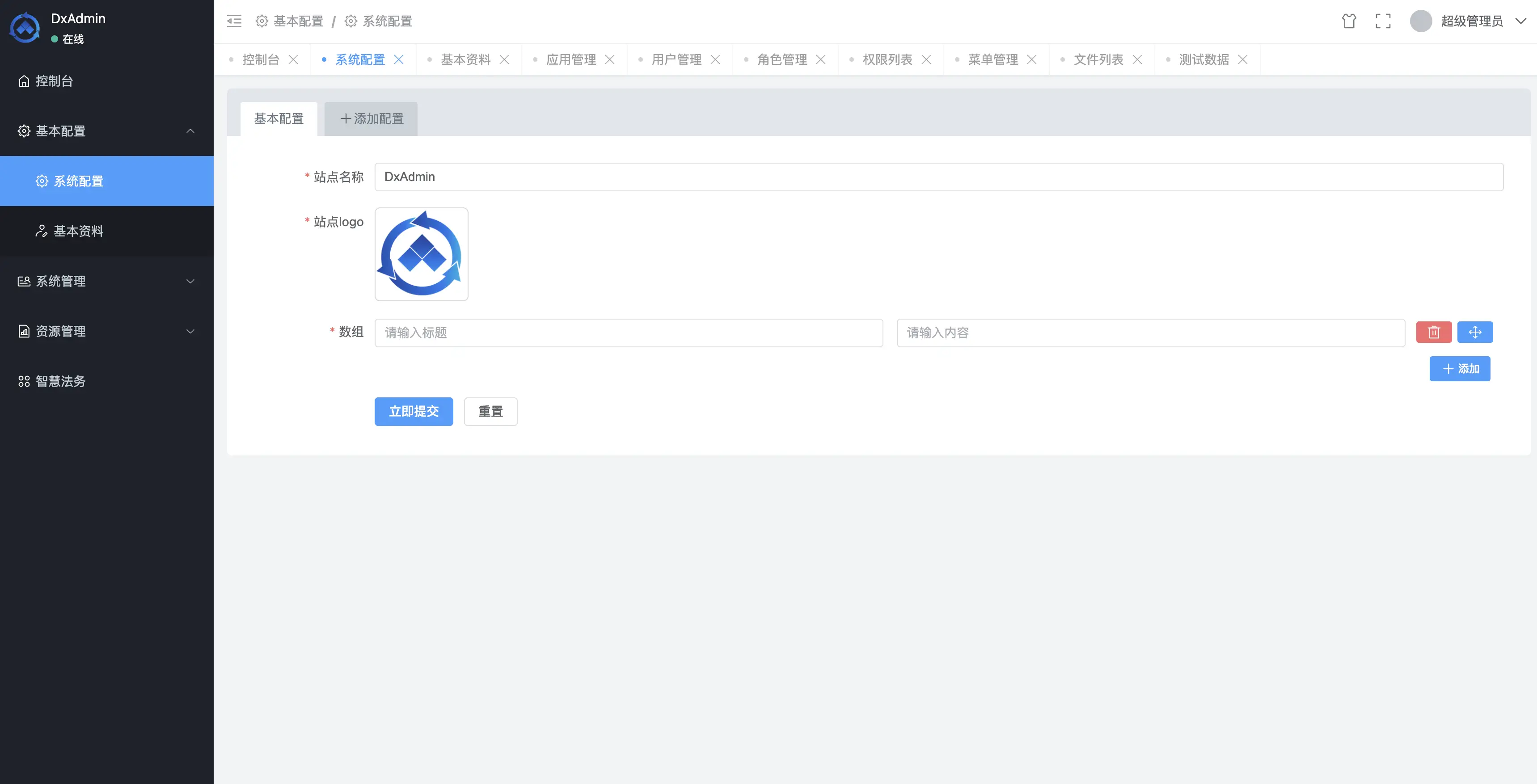
Task: Close the 系统配置 tab
Action: (399, 59)
